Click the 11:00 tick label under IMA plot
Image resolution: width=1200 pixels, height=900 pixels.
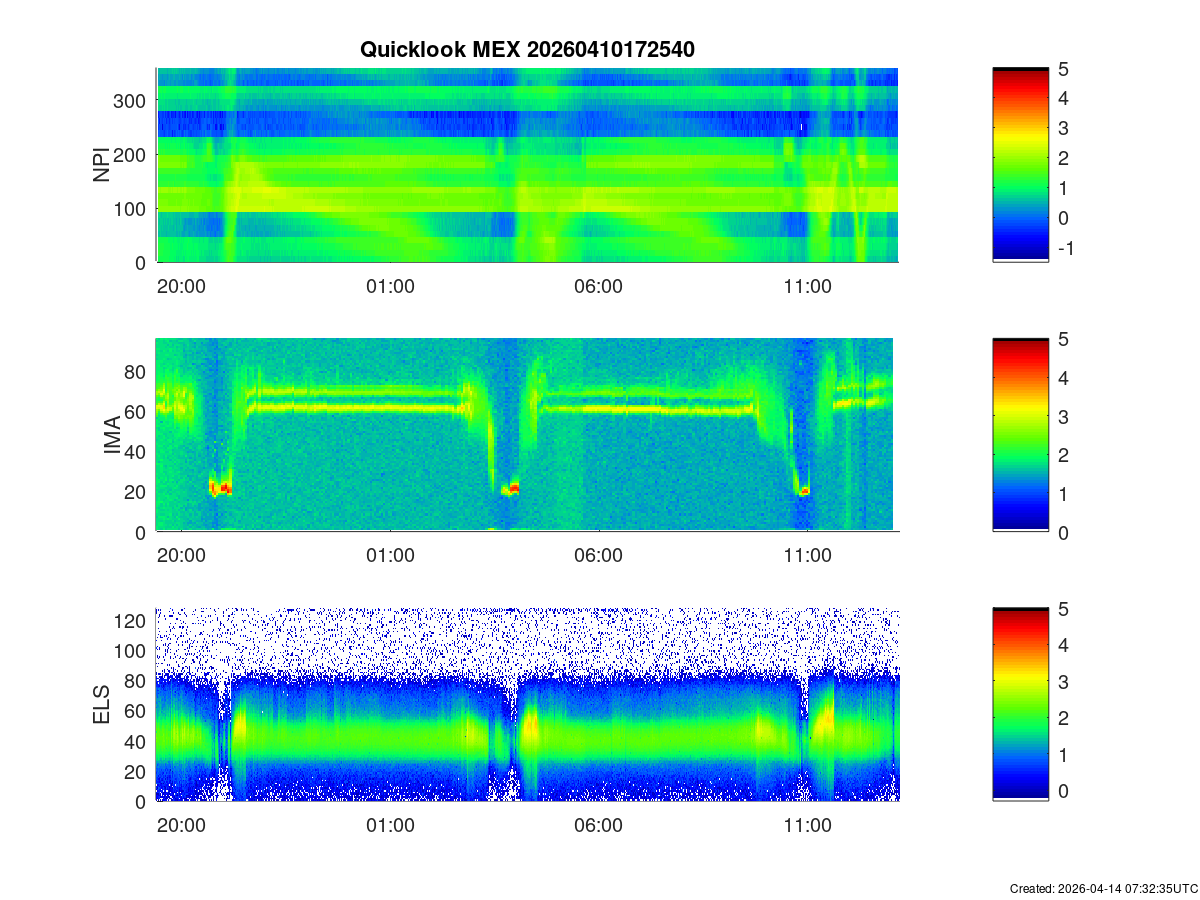pyautogui.click(x=808, y=556)
